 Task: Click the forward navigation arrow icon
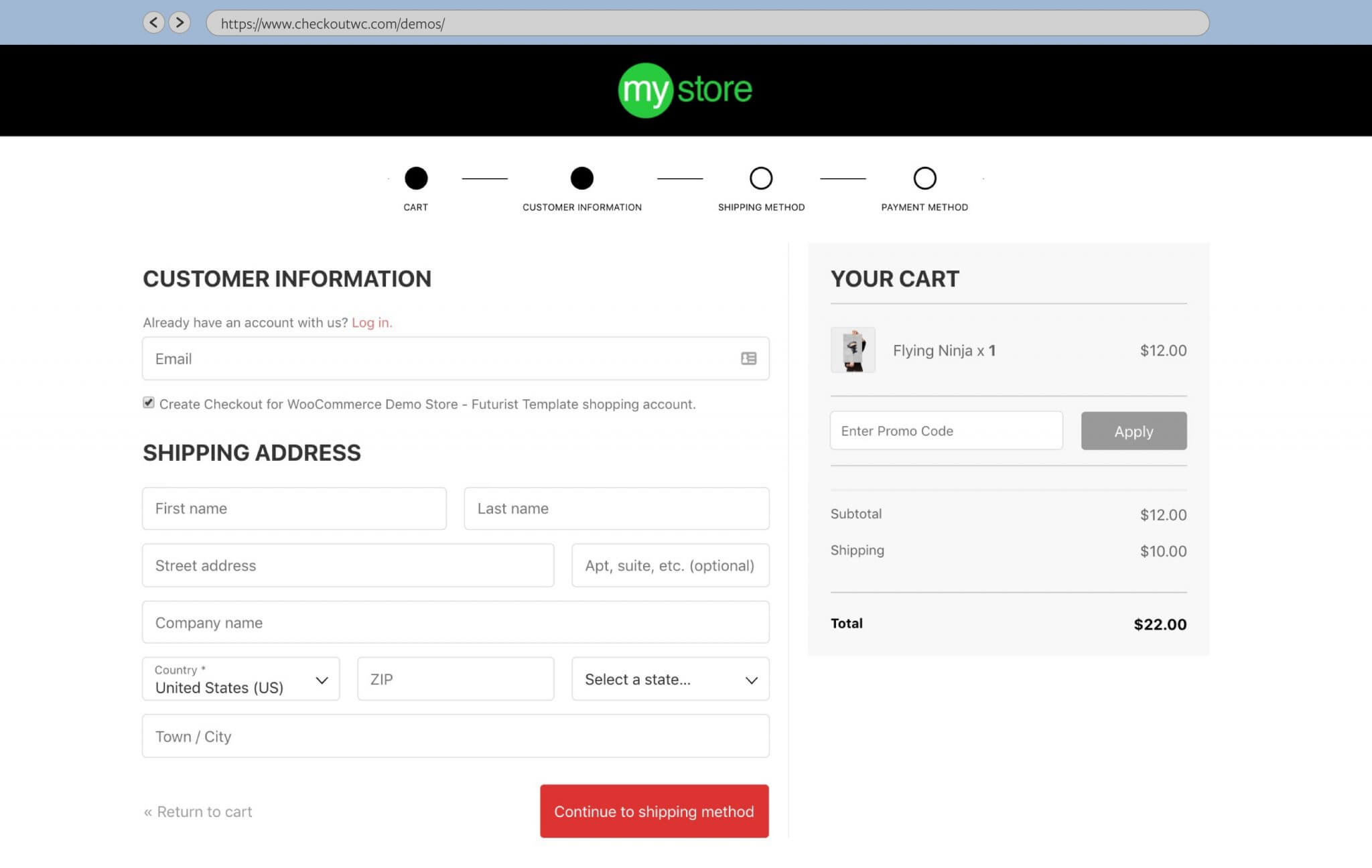pos(180,22)
